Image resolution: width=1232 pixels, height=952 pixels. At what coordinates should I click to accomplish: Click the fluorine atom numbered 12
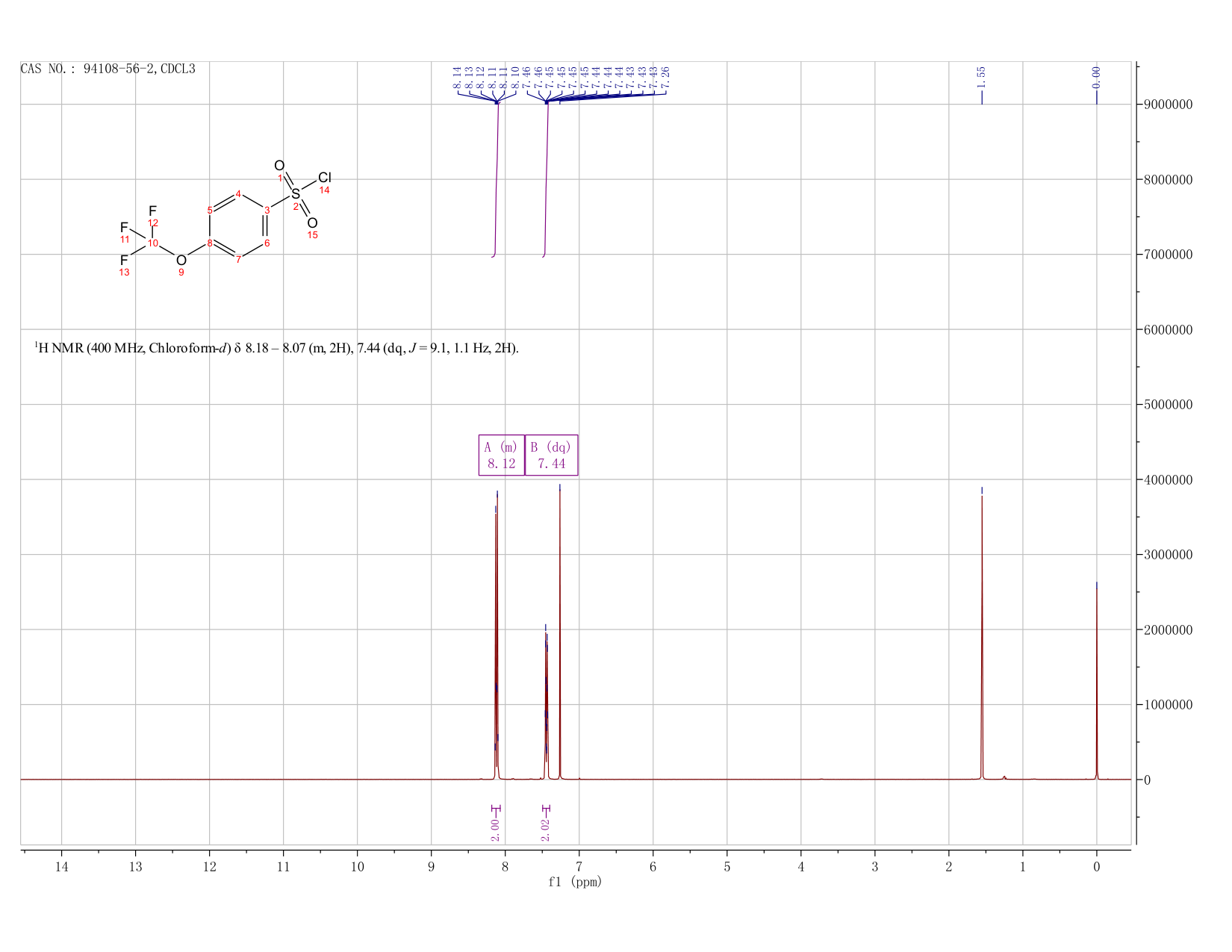pos(152,211)
